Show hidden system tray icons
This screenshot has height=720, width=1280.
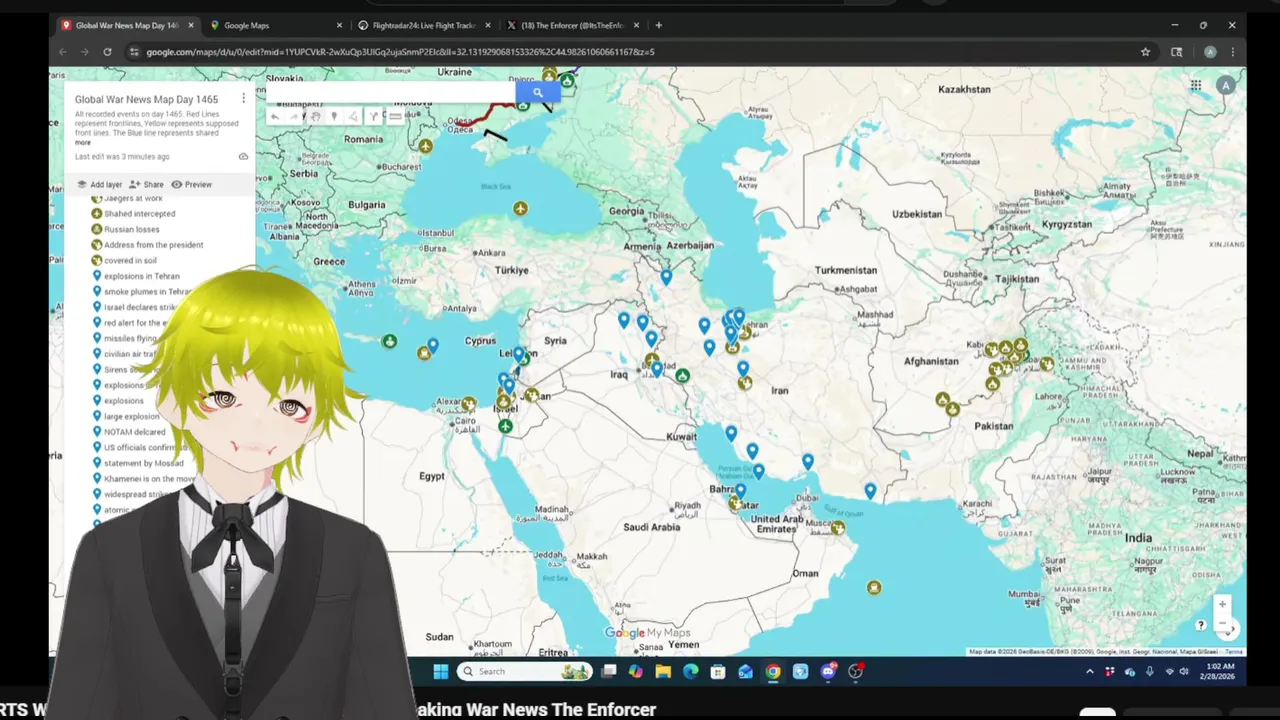[x=1090, y=672]
